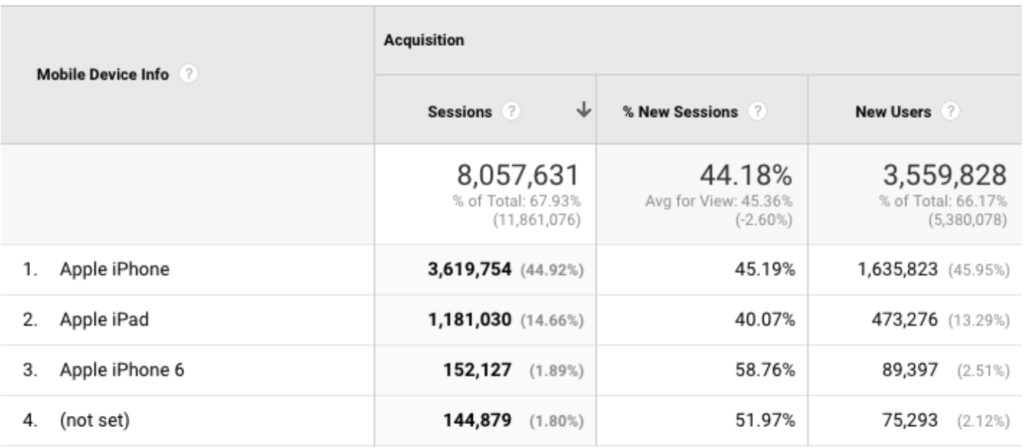The image size is (1024, 448).
Task: Click total sessions value 8,057,631
Action: click(x=516, y=176)
